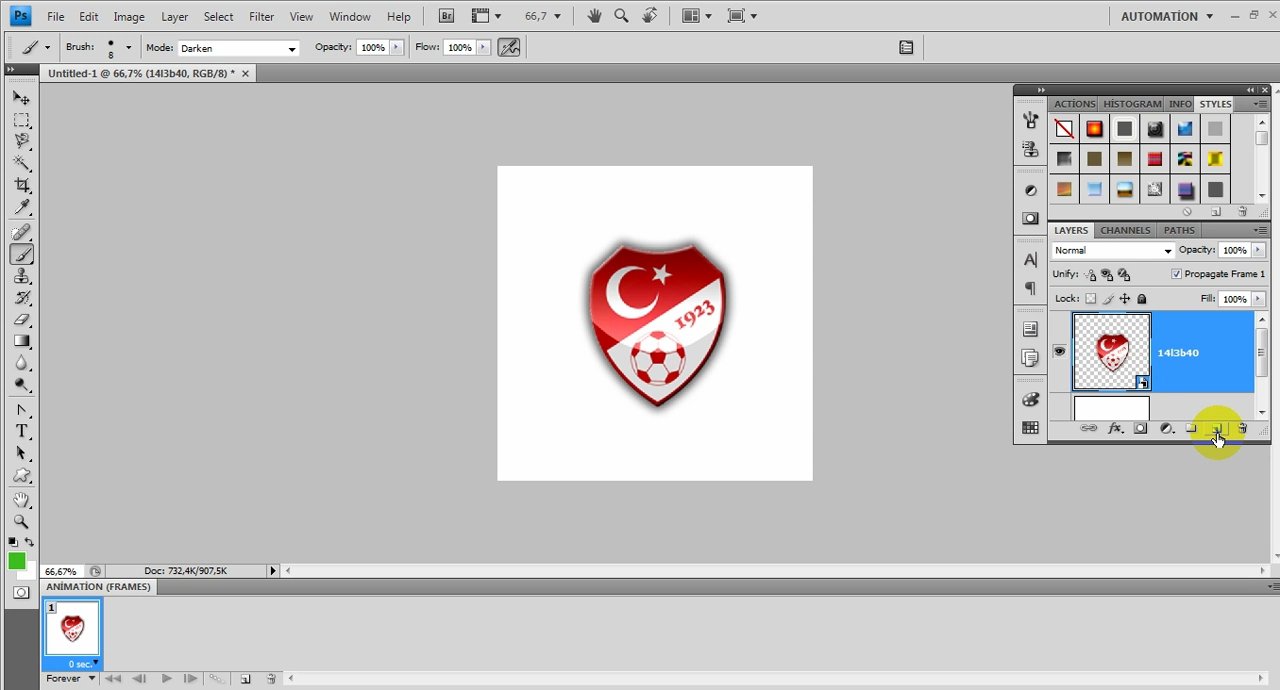The width and height of the screenshot is (1280, 690).
Task: Select the Pen tool
Action: tap(21, 410)
